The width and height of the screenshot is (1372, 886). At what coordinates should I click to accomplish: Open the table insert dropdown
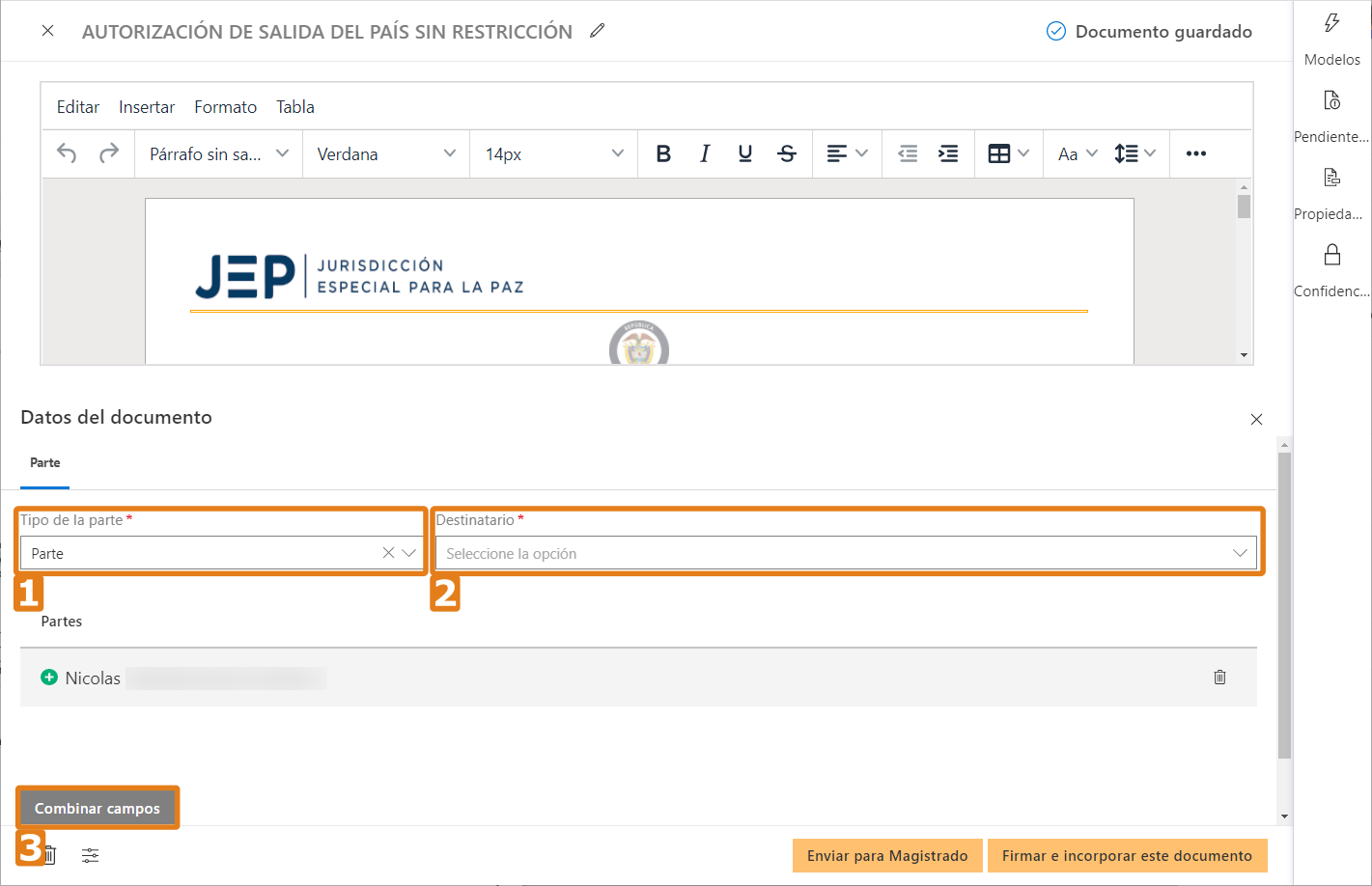[x=1008, y=153]
